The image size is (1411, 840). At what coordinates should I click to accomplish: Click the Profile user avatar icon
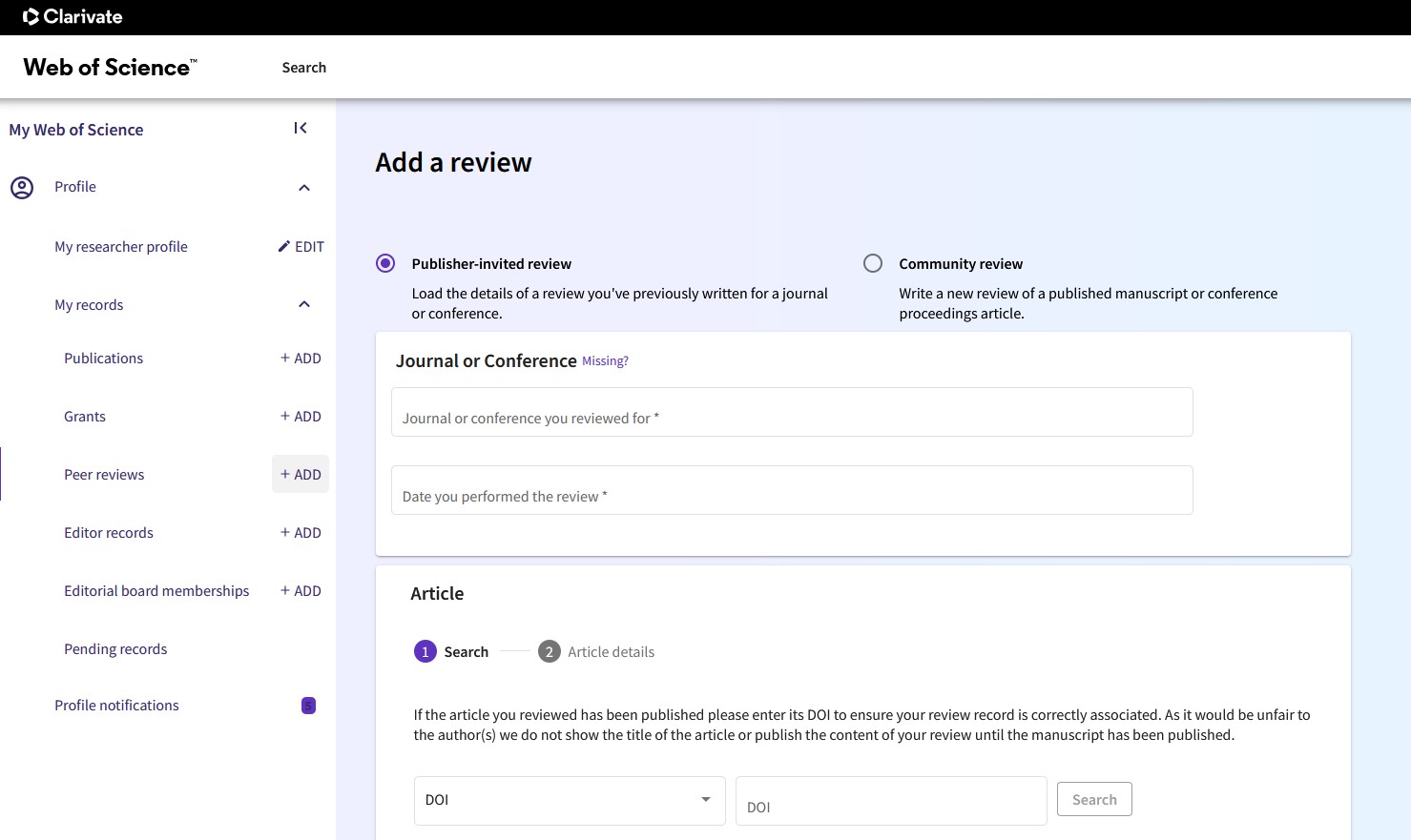coord(22,188)
